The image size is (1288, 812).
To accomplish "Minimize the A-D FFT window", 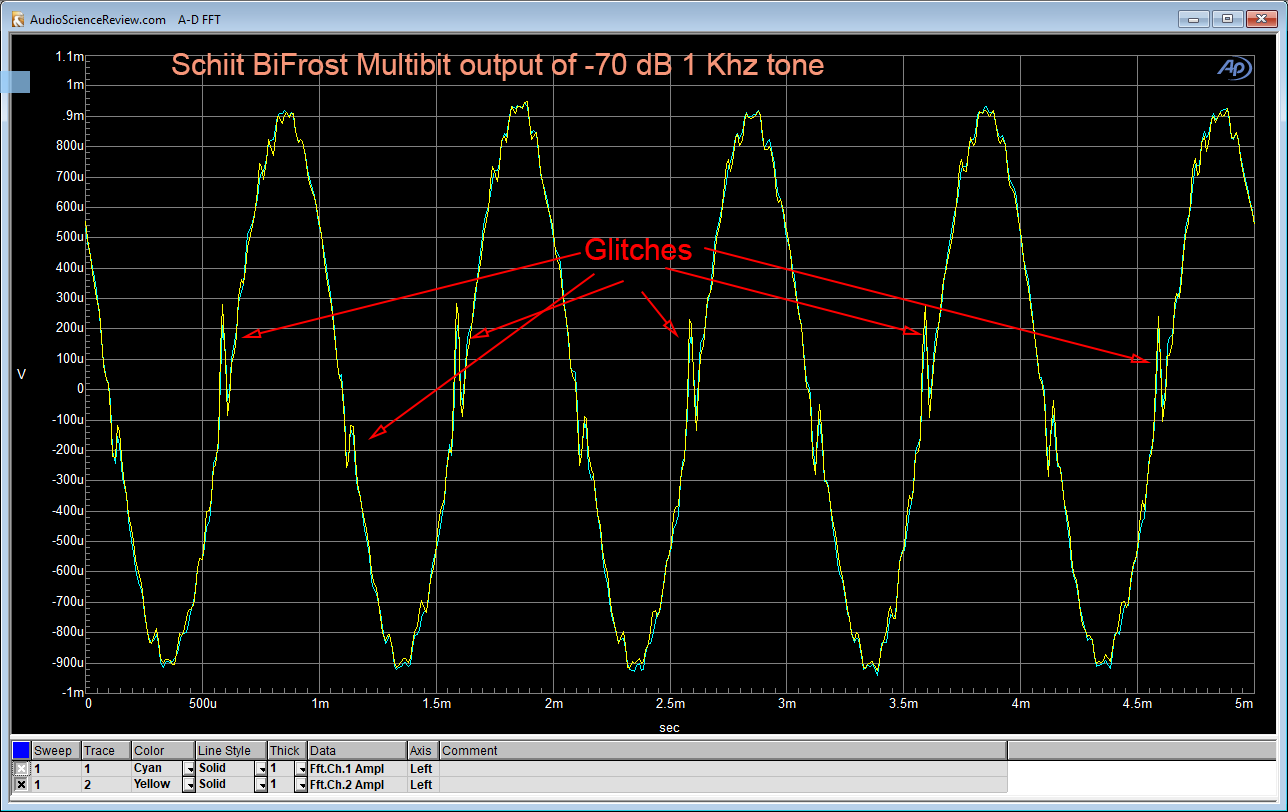I will 1193,18.
